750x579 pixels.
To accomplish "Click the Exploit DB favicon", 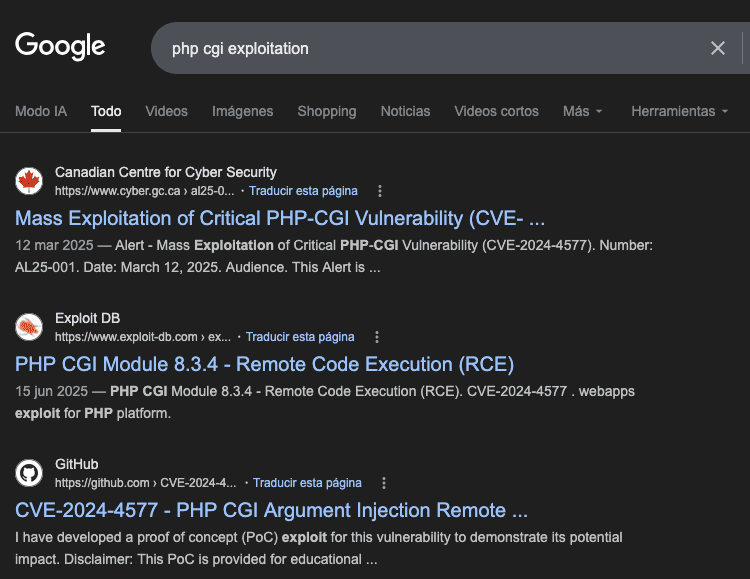I will pos(29,327).
